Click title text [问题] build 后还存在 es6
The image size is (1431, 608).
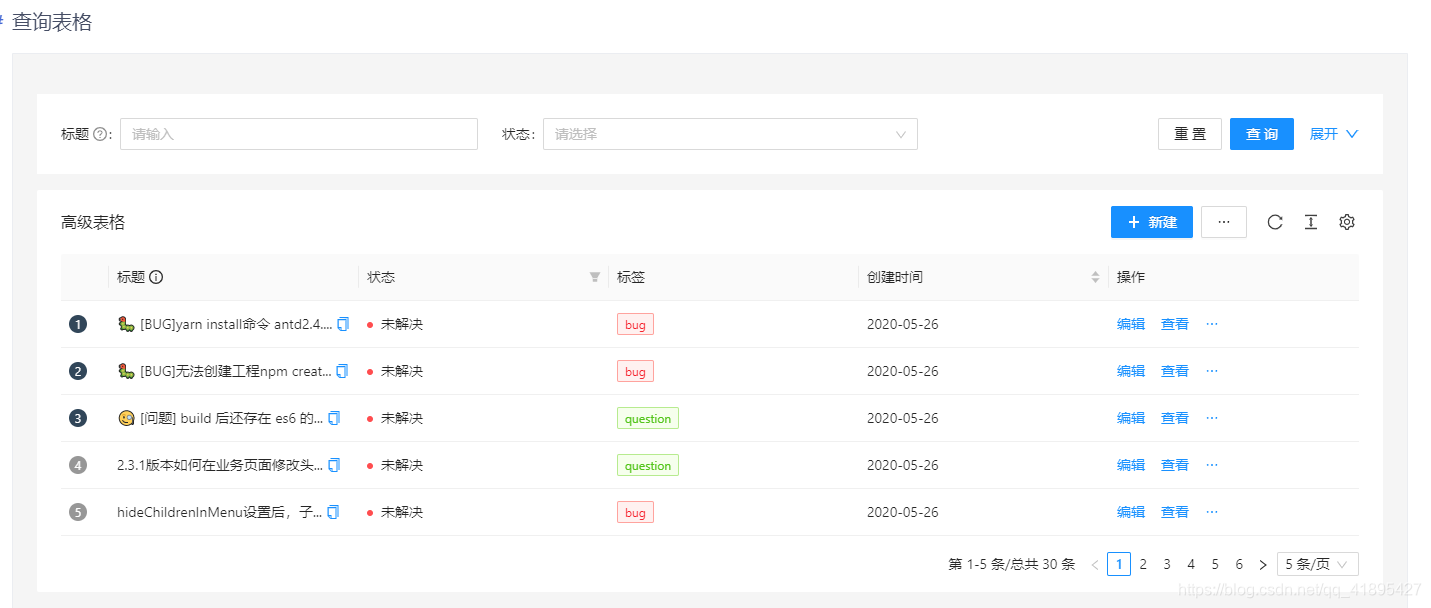point(232,418)
